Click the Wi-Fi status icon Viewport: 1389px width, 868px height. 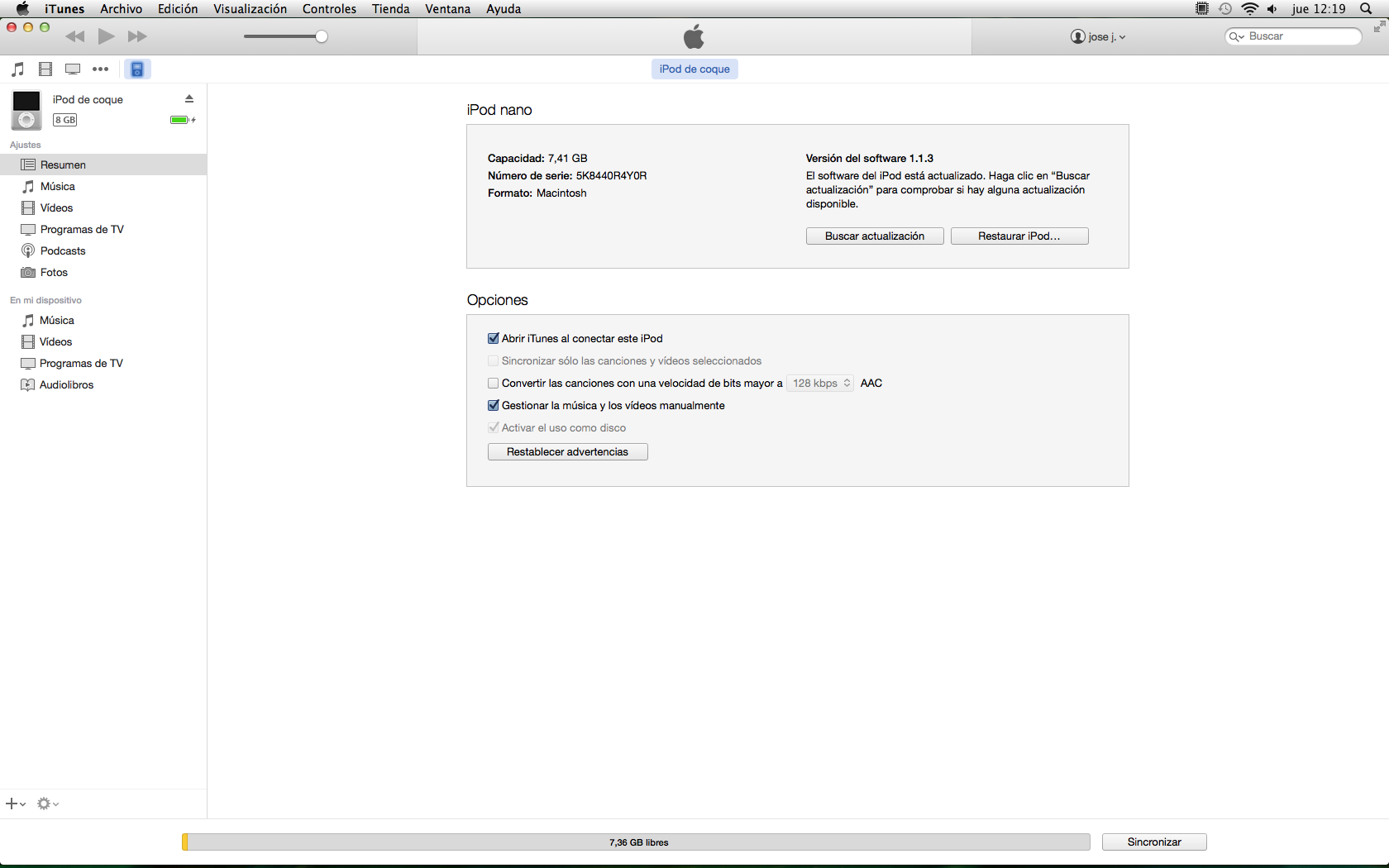click(x=1250, y=9)
